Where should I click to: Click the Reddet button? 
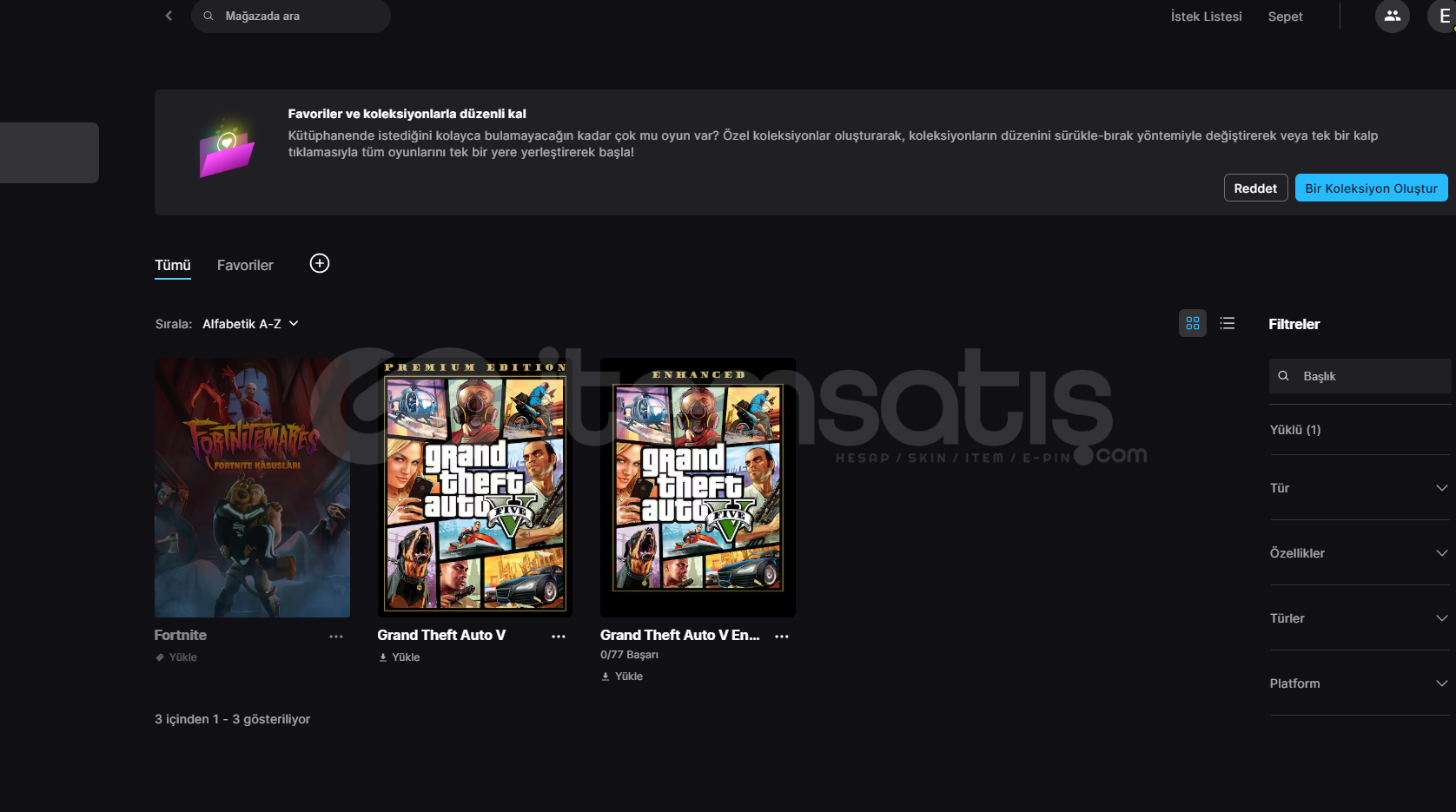click(x=1255, y=188)
